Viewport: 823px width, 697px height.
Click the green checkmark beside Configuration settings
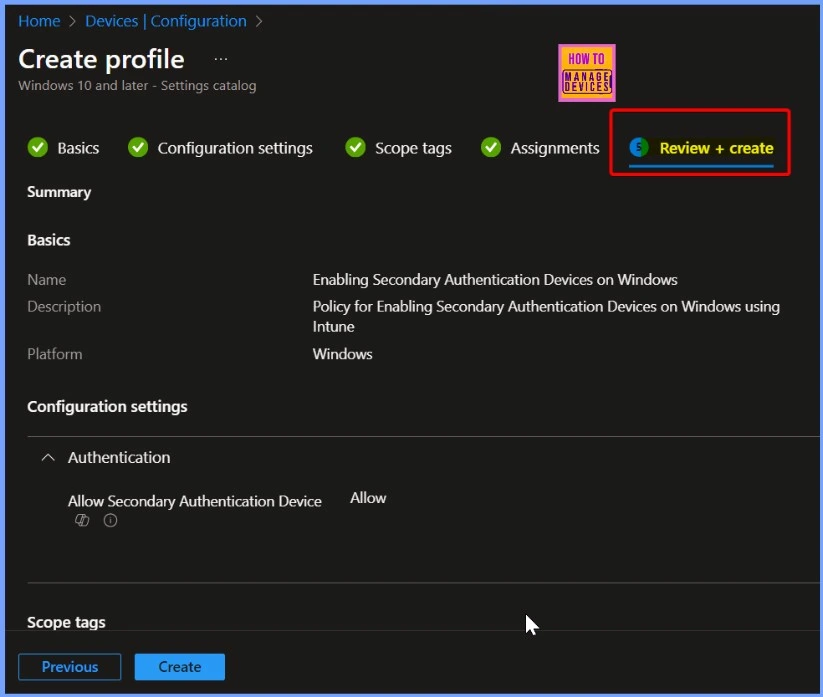138,148
